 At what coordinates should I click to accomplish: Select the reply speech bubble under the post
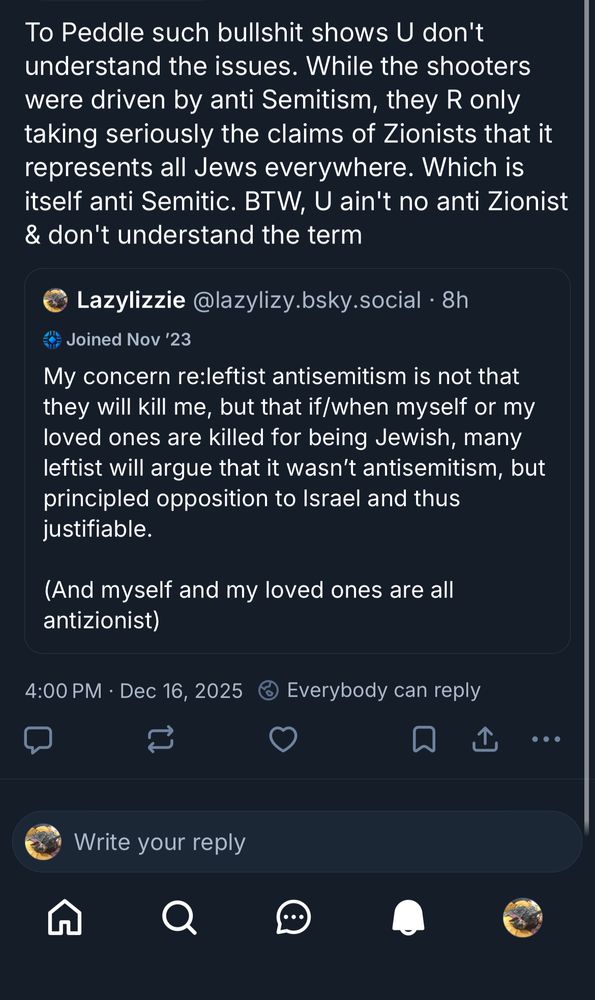pos(38,740)
